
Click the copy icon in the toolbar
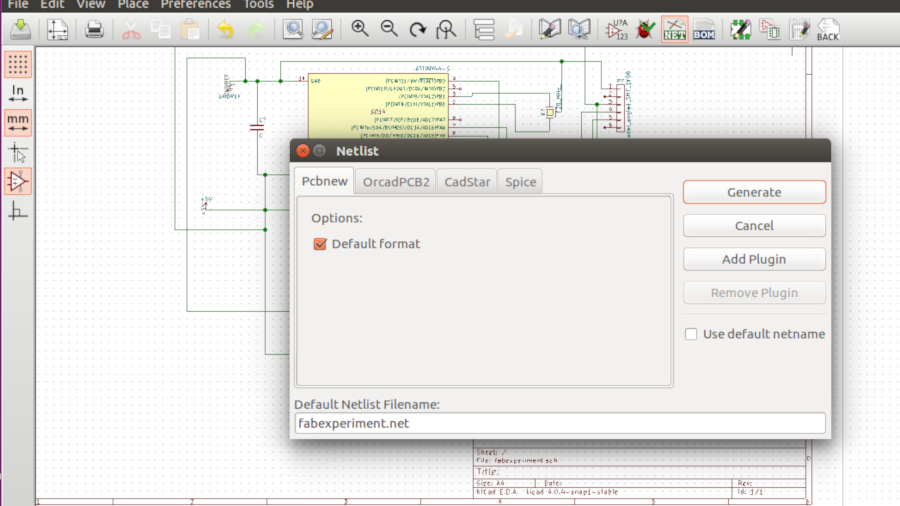(161, 29)
